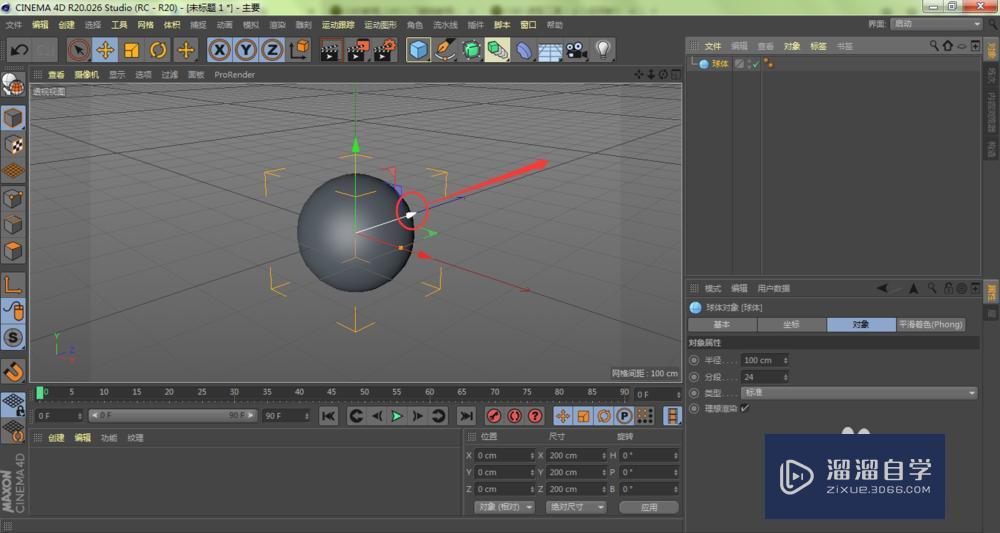Open the 用户数据 menu in attributes panel
This screenshot has width=1000, height=533.
(773, 289)
